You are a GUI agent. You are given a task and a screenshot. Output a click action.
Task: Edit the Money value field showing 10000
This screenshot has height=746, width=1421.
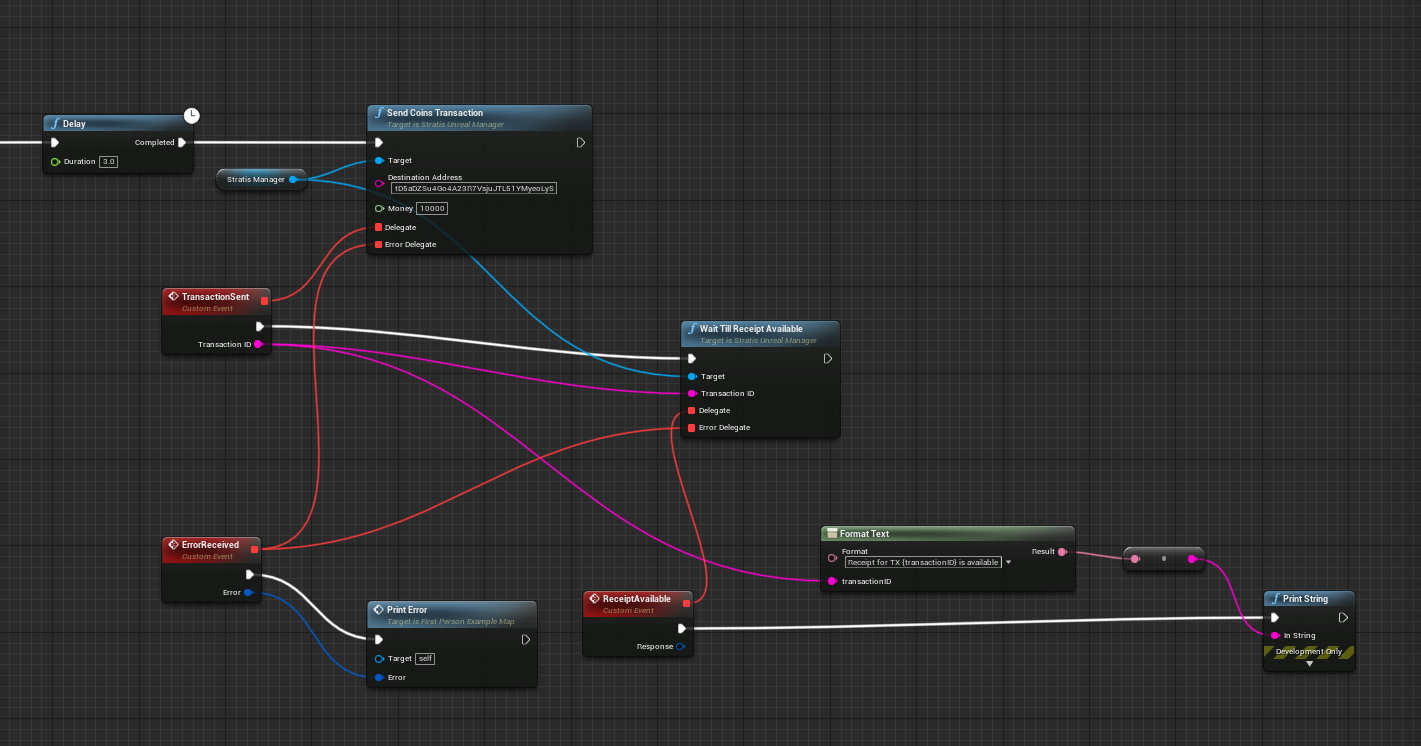(x=432, y=208)
